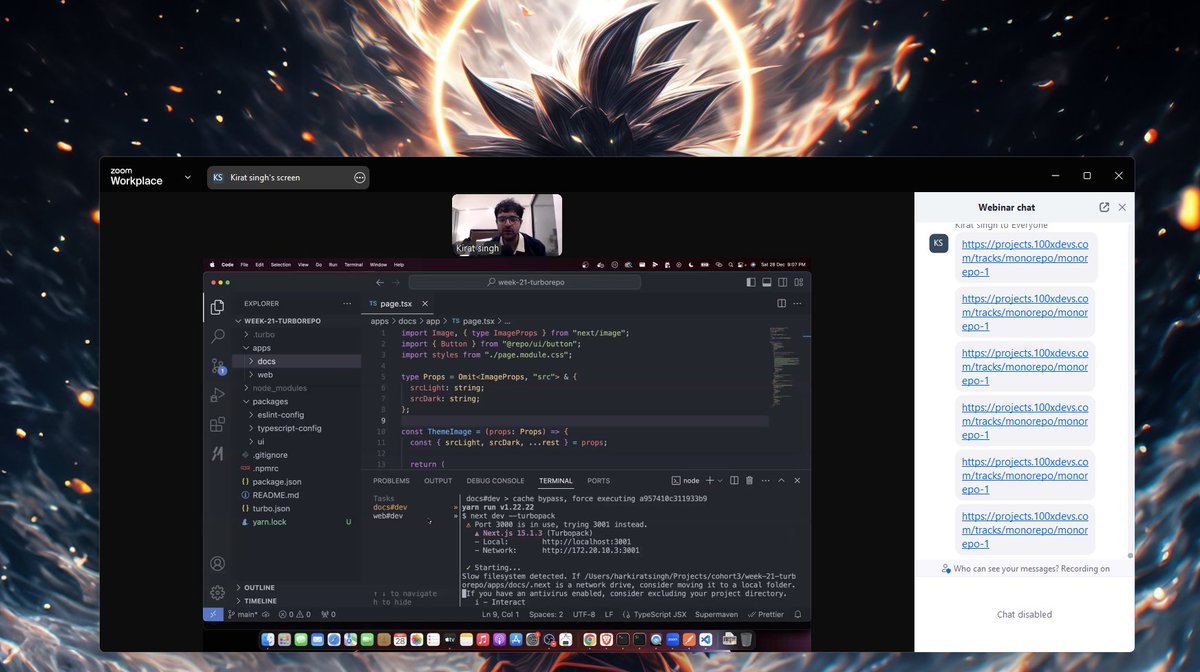Viewport: 1200px width, 672px height.
Task: Click Prettier in the status bar
Action: pos(767,614)
